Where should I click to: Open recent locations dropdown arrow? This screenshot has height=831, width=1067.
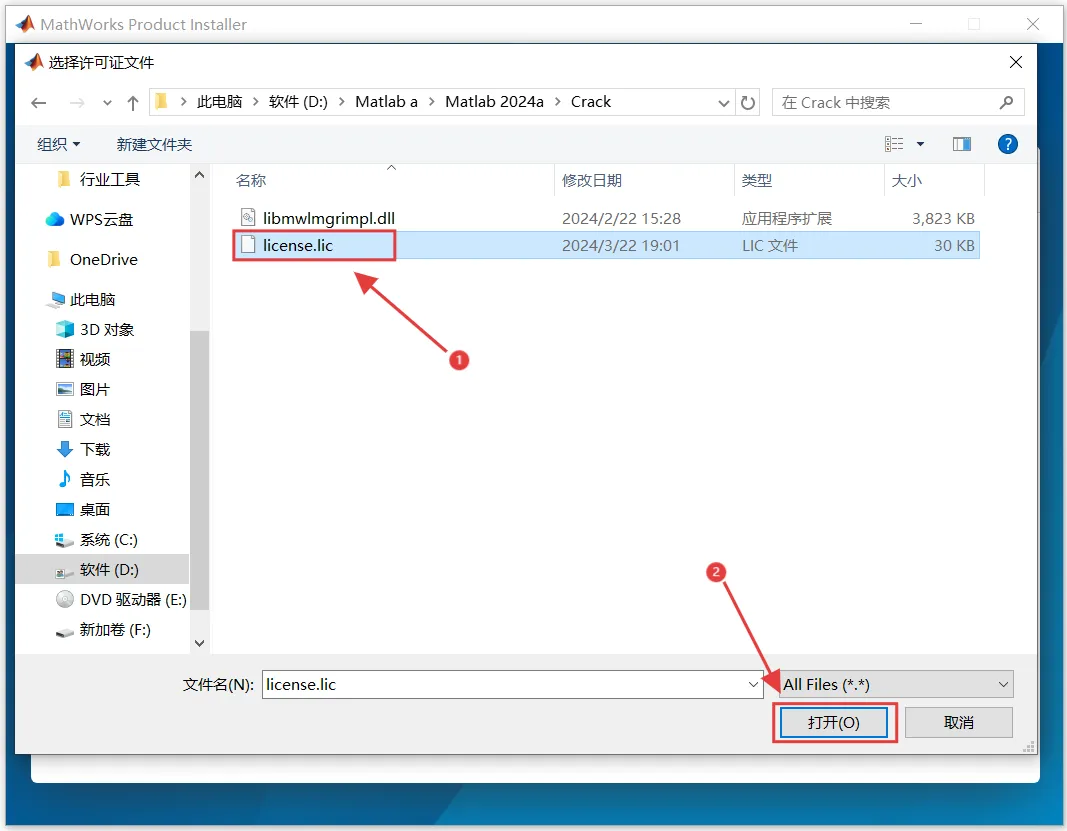[107, 103]
